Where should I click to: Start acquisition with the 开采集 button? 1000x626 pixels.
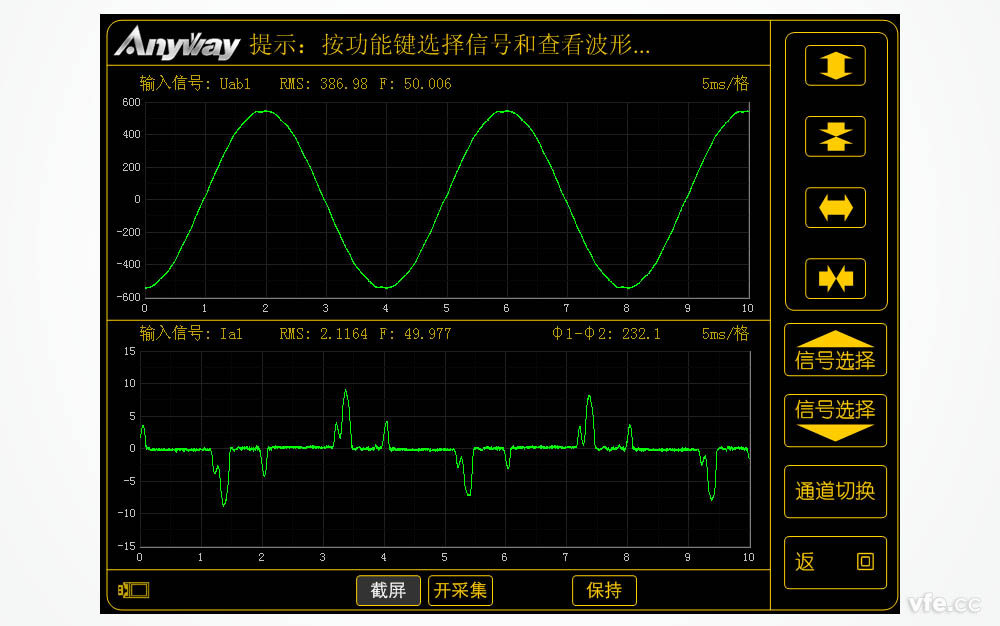click(460, 590)
